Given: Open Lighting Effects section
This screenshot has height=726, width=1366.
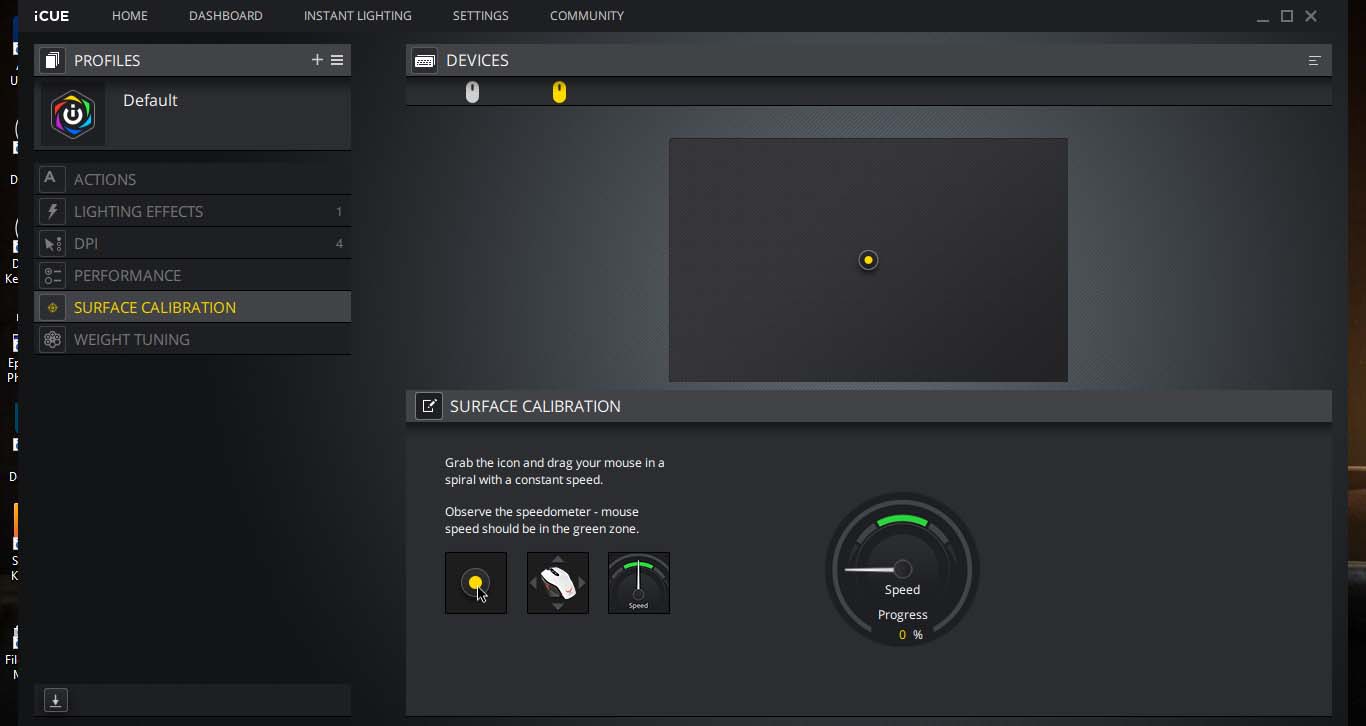Looking at the screenshot, I should pos(138,212).
